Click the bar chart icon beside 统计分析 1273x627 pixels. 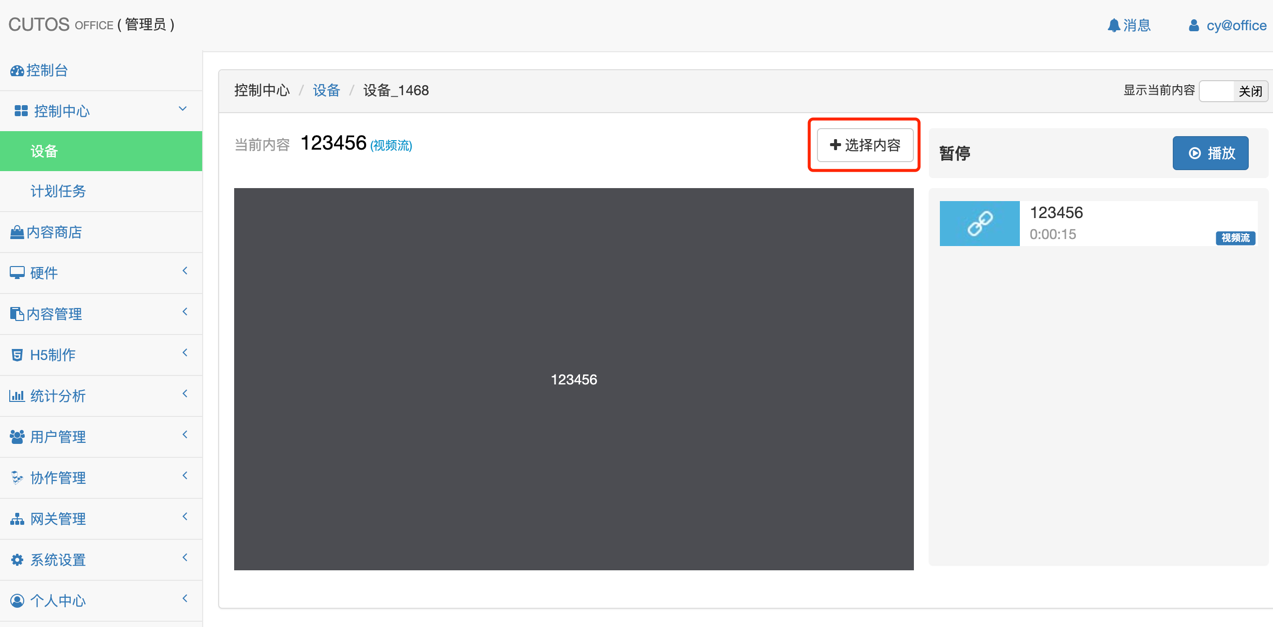tap(17, 396)
